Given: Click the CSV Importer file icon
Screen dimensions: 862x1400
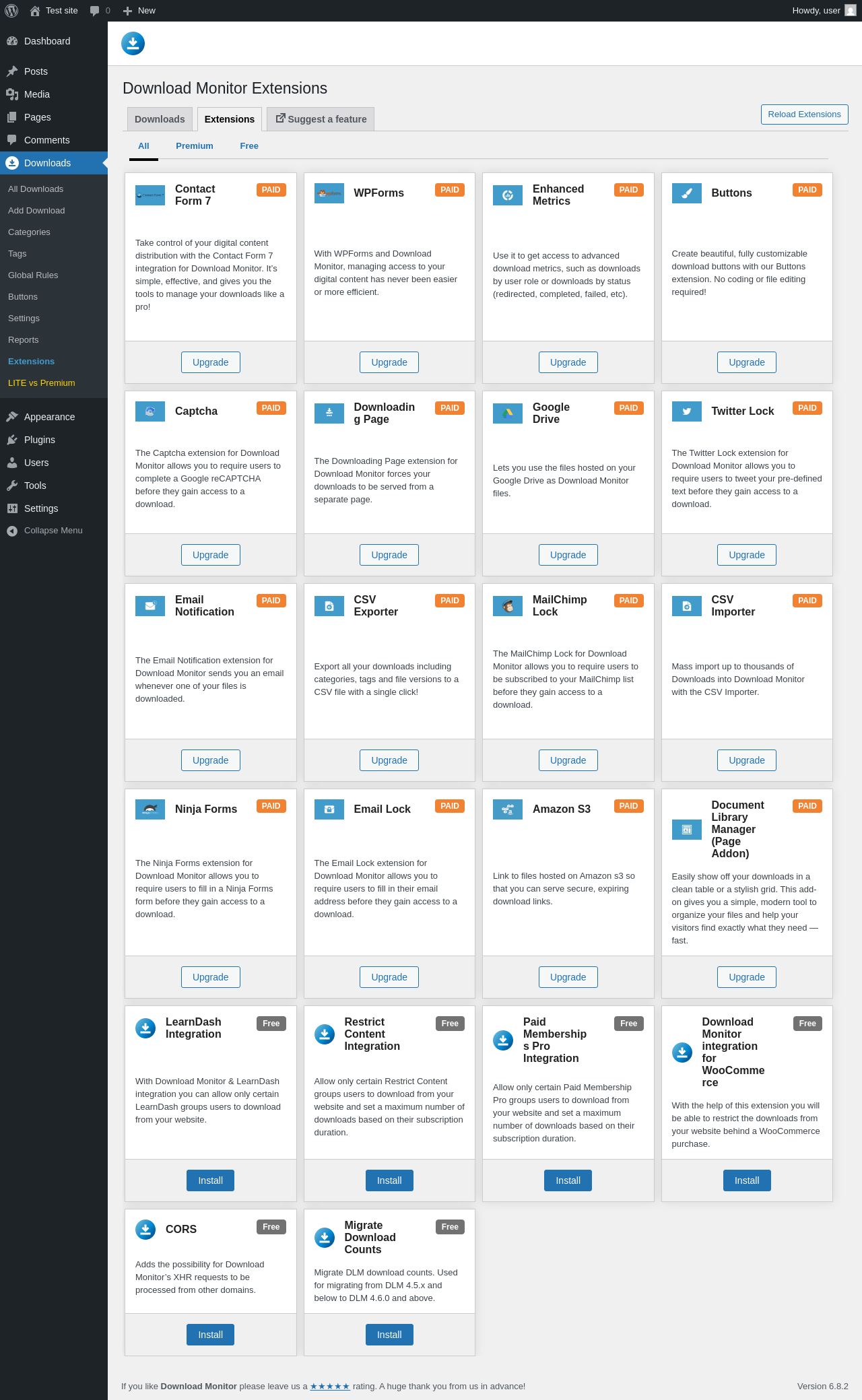Looking at the screenshot, I should (687, 606).
